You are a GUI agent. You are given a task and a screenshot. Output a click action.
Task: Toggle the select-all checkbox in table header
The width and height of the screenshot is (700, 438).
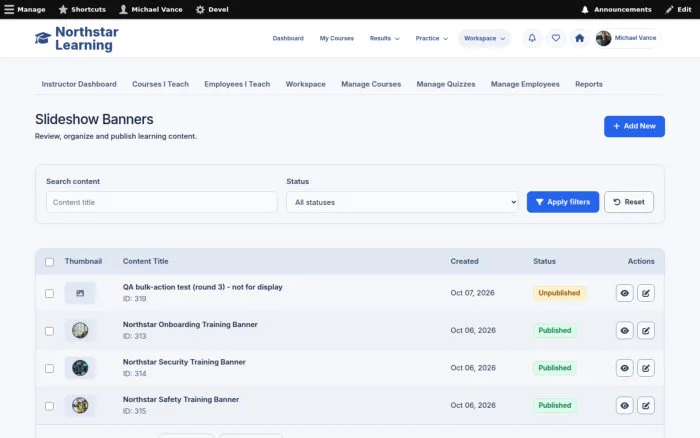[50, 262]
